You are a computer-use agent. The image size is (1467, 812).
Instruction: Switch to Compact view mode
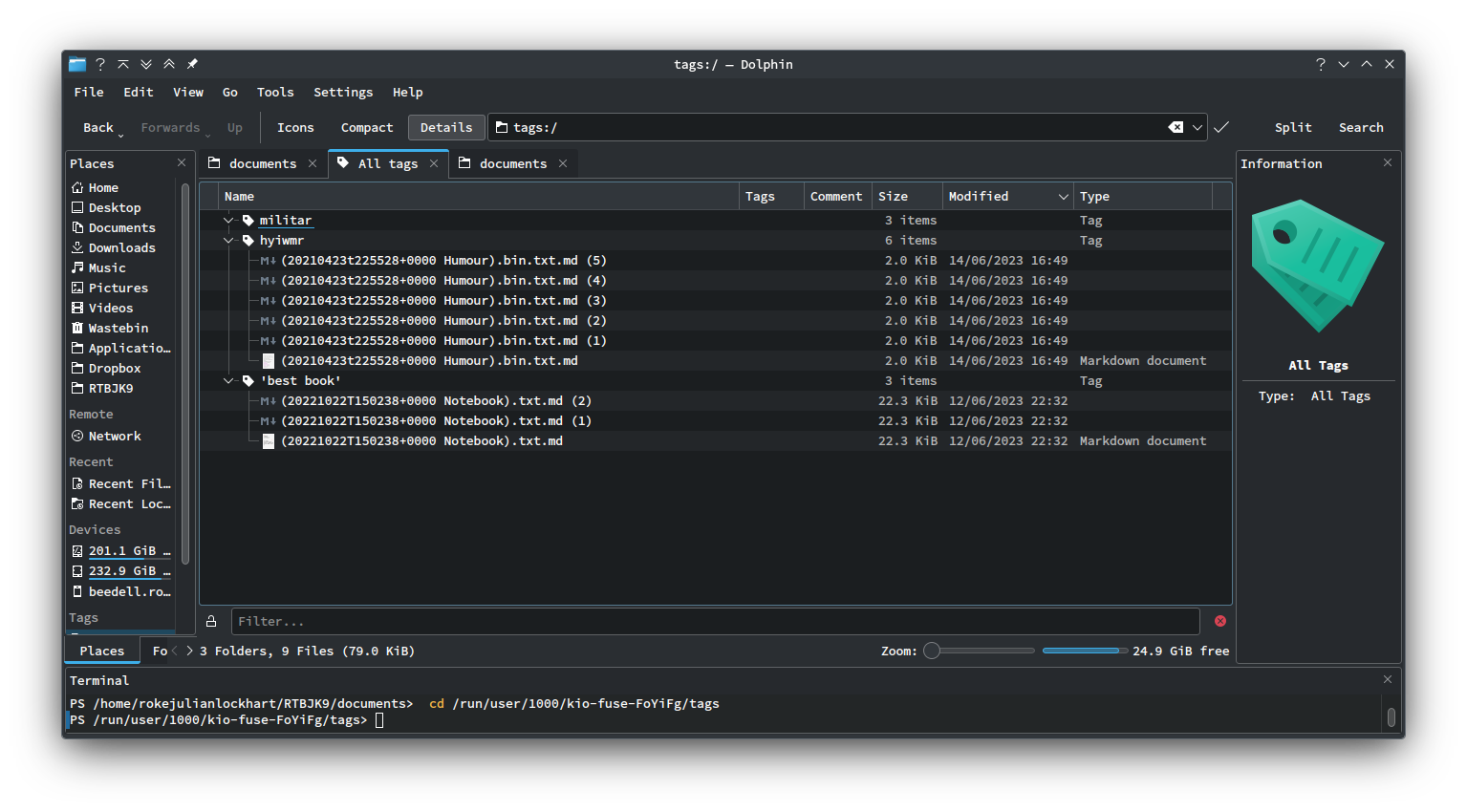click(x=367, y=128)
